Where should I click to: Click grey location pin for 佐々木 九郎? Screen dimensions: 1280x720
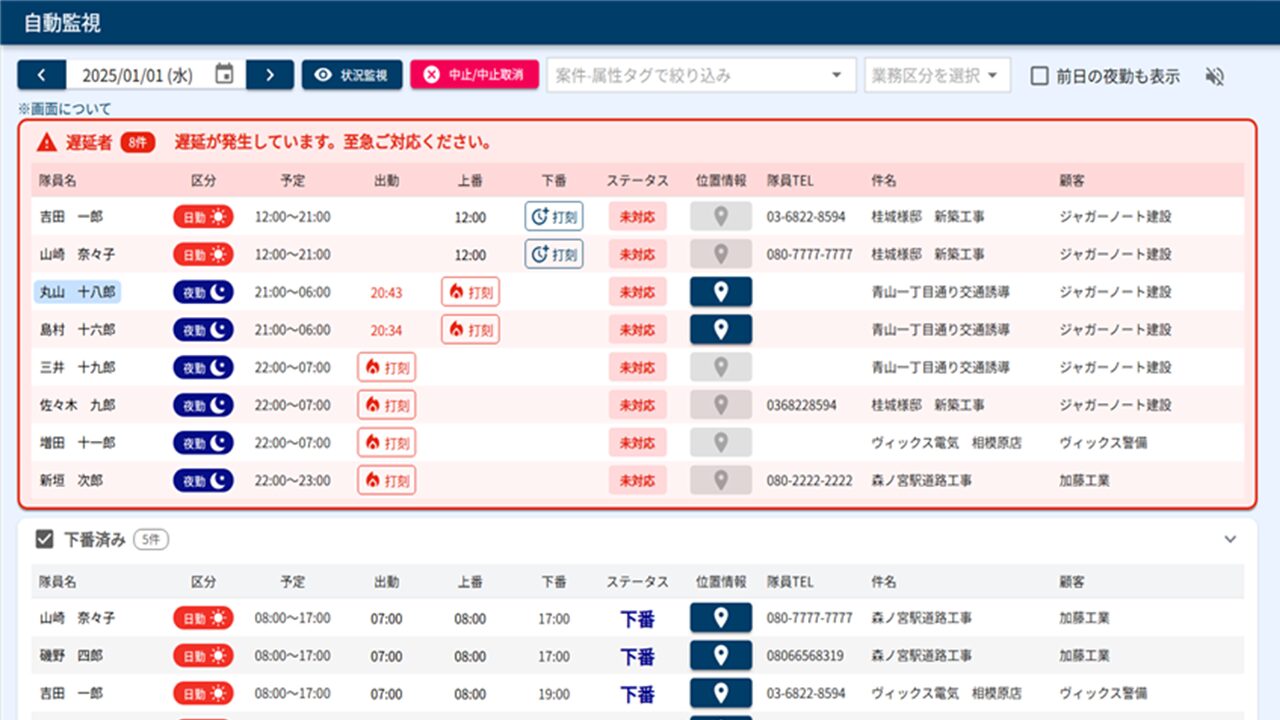pos(721,405)
